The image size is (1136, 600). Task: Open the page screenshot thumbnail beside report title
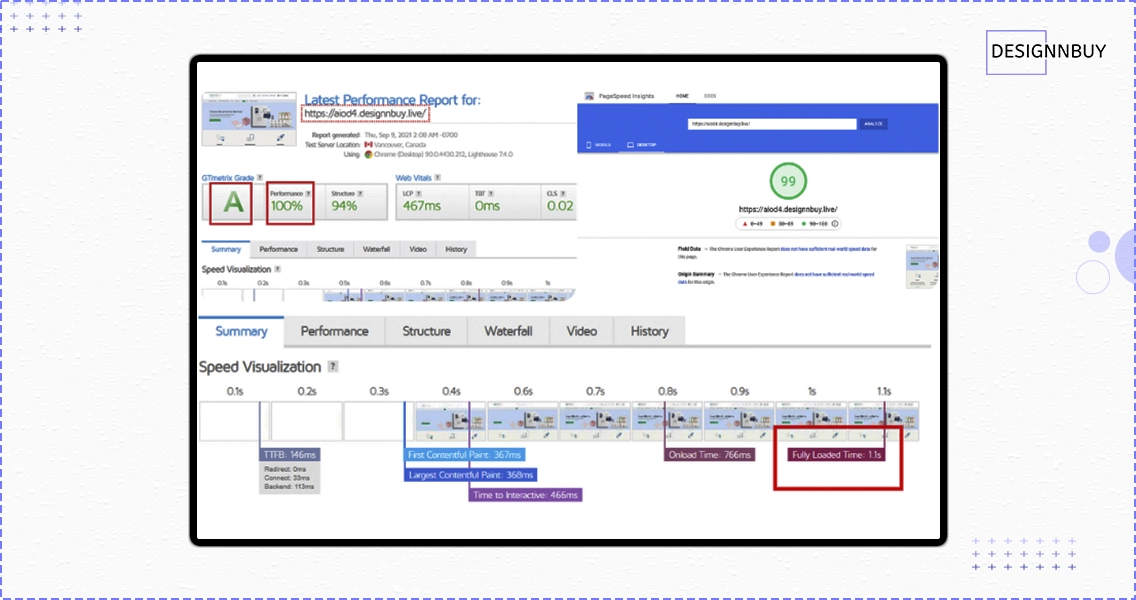248,120
